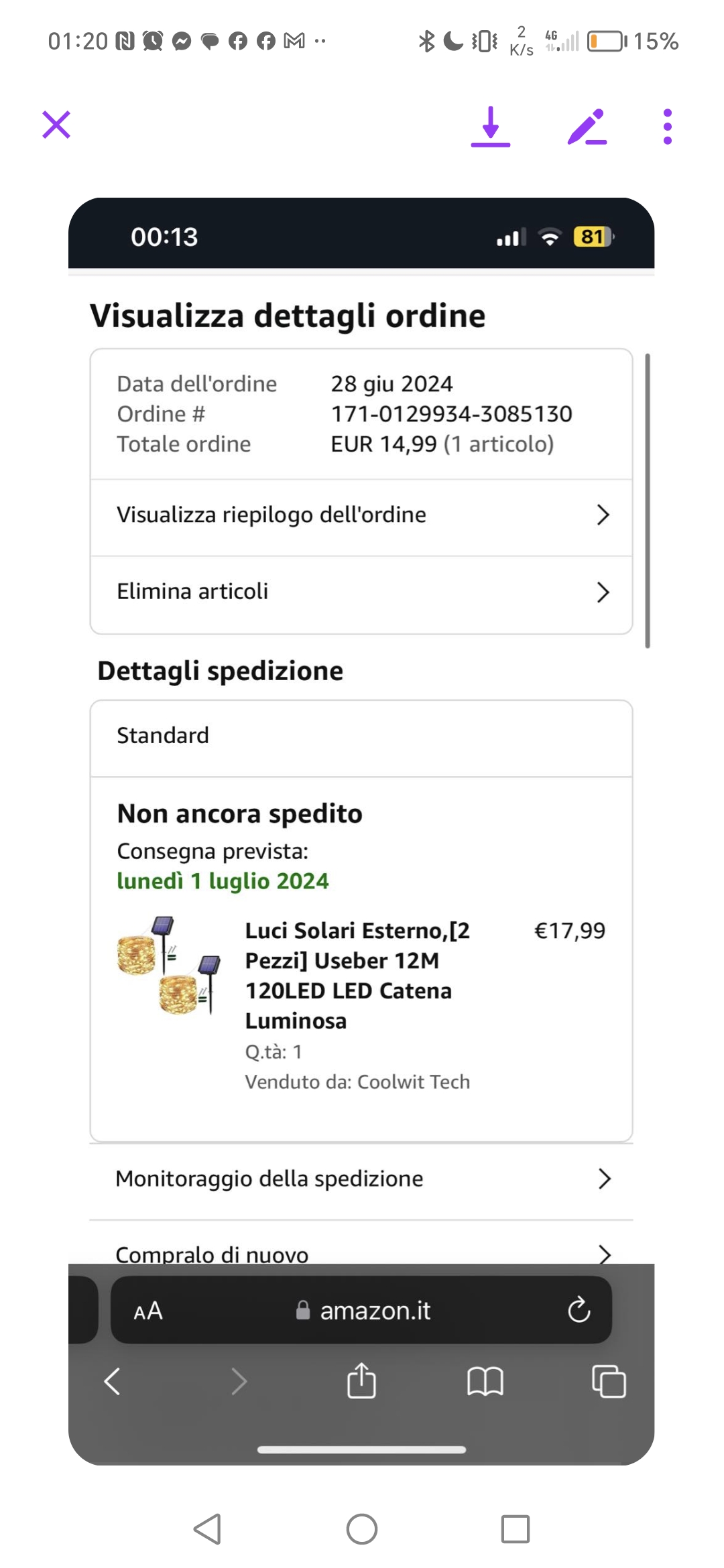This screenshot has height=1568, width=724.
Task: Tap the Safari share icon
Action: point(361,1381)
